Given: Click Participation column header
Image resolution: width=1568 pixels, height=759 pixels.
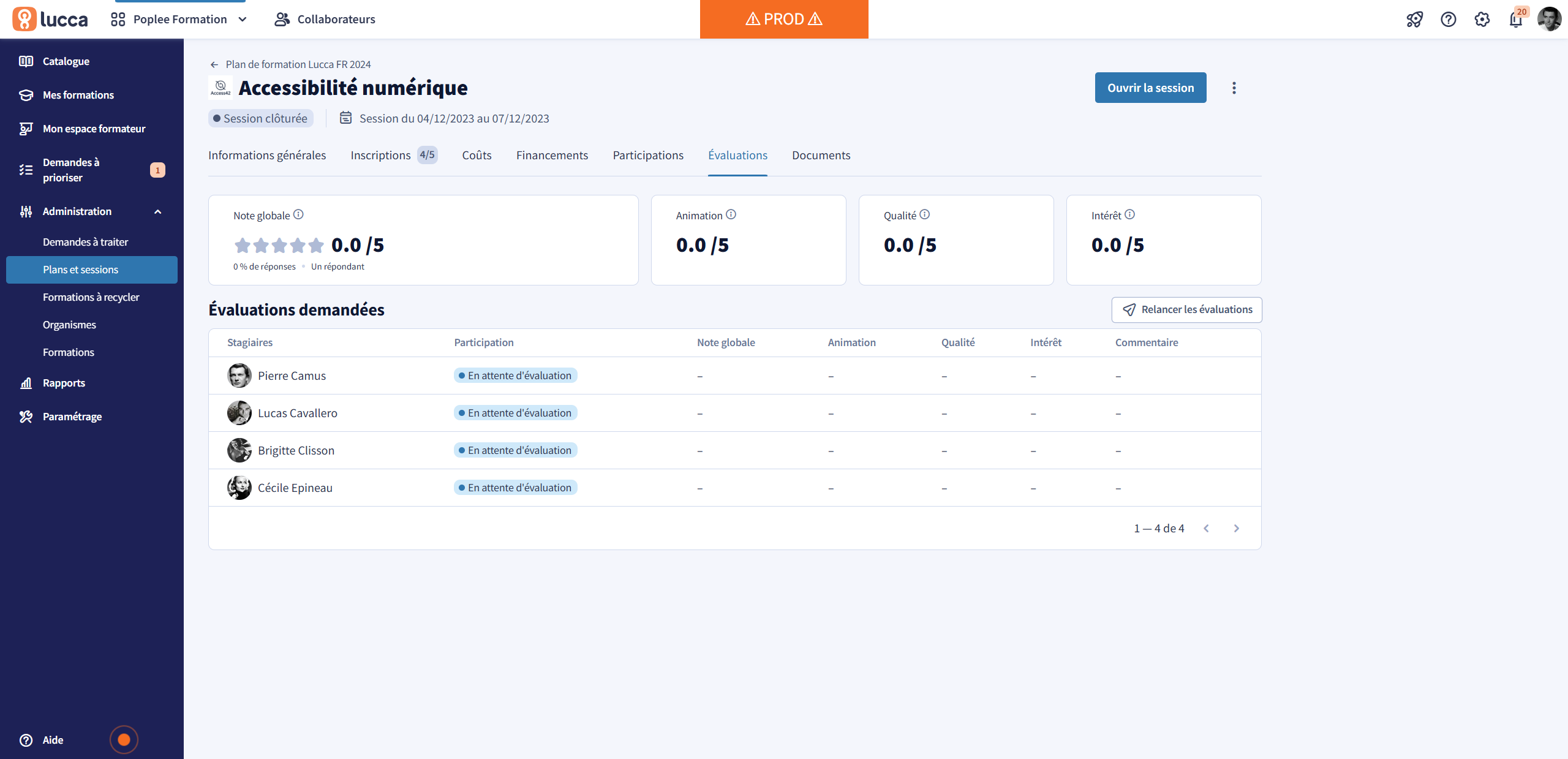Looking at the screenshot, I should pyautogui.click(x=484, y=342).
